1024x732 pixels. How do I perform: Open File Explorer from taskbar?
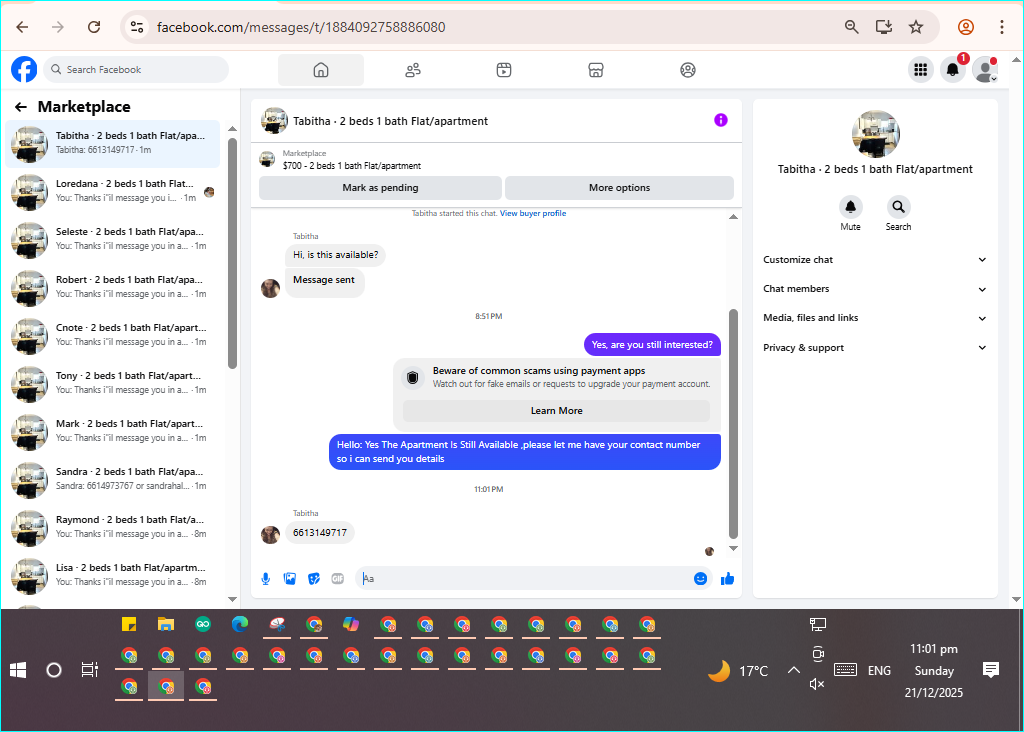[x=166, y=625]
